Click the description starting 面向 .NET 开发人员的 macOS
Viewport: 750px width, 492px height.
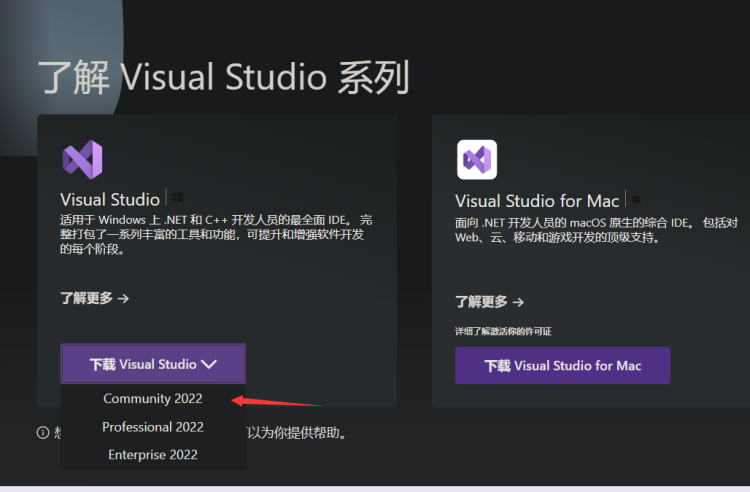point(596,230)
